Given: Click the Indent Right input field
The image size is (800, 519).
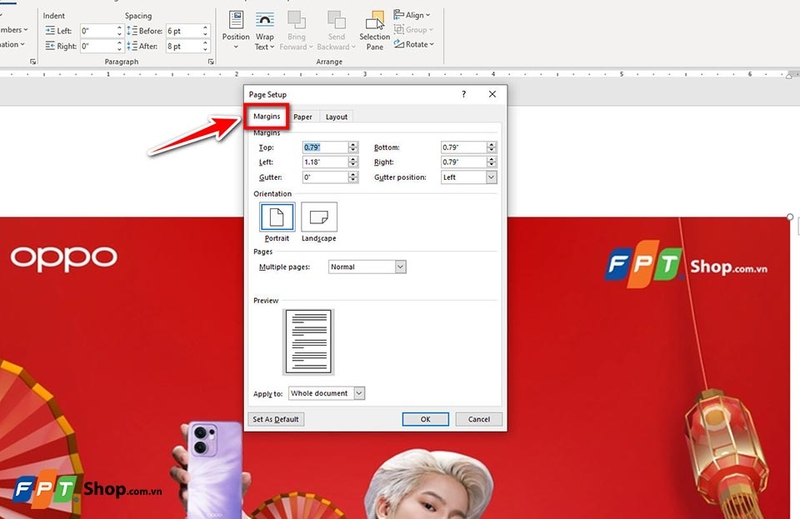Looking at the screenshot, I should coord(98,46).
